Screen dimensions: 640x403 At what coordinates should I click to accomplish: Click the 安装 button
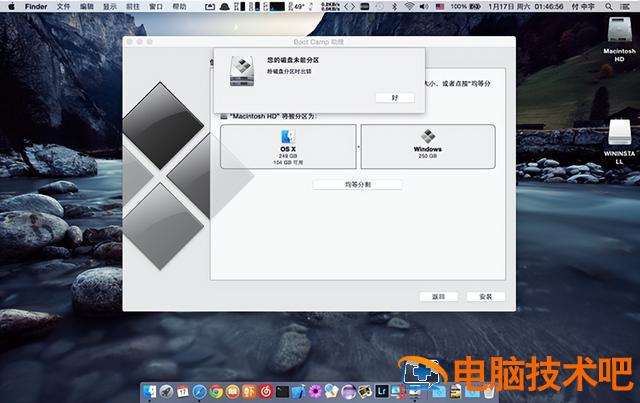click(x=486, y=297)
